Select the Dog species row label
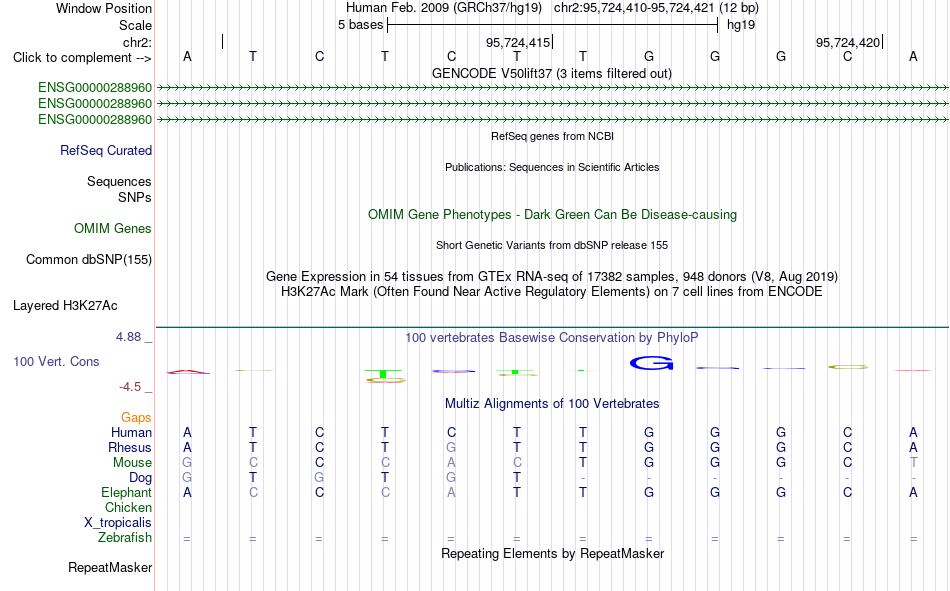Screen dimensions: 950x591 click(140, 478)
